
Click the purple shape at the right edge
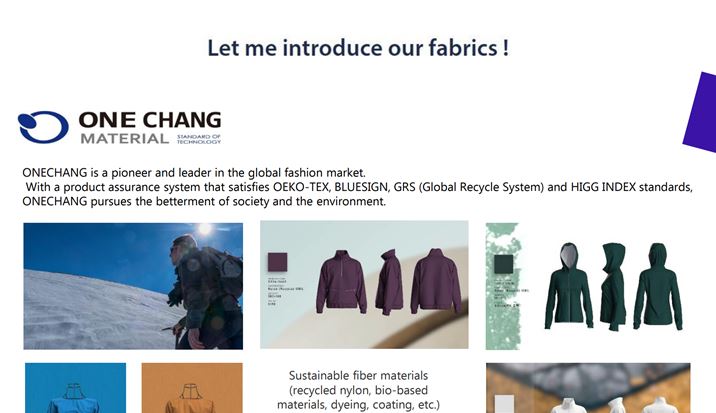pos(700,112)
